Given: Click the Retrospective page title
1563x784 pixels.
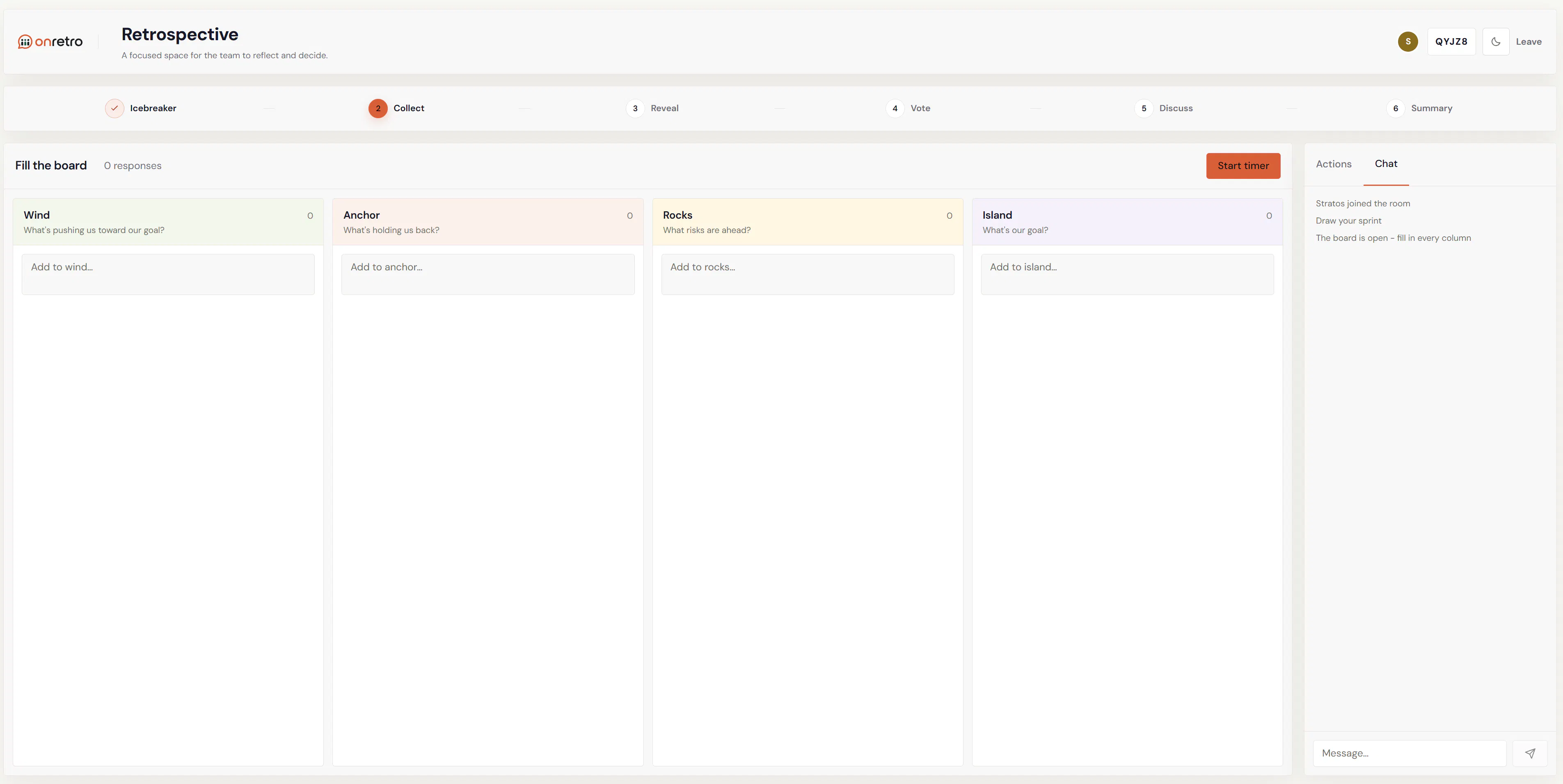Looking at the screenshot, I should (180, 34).
